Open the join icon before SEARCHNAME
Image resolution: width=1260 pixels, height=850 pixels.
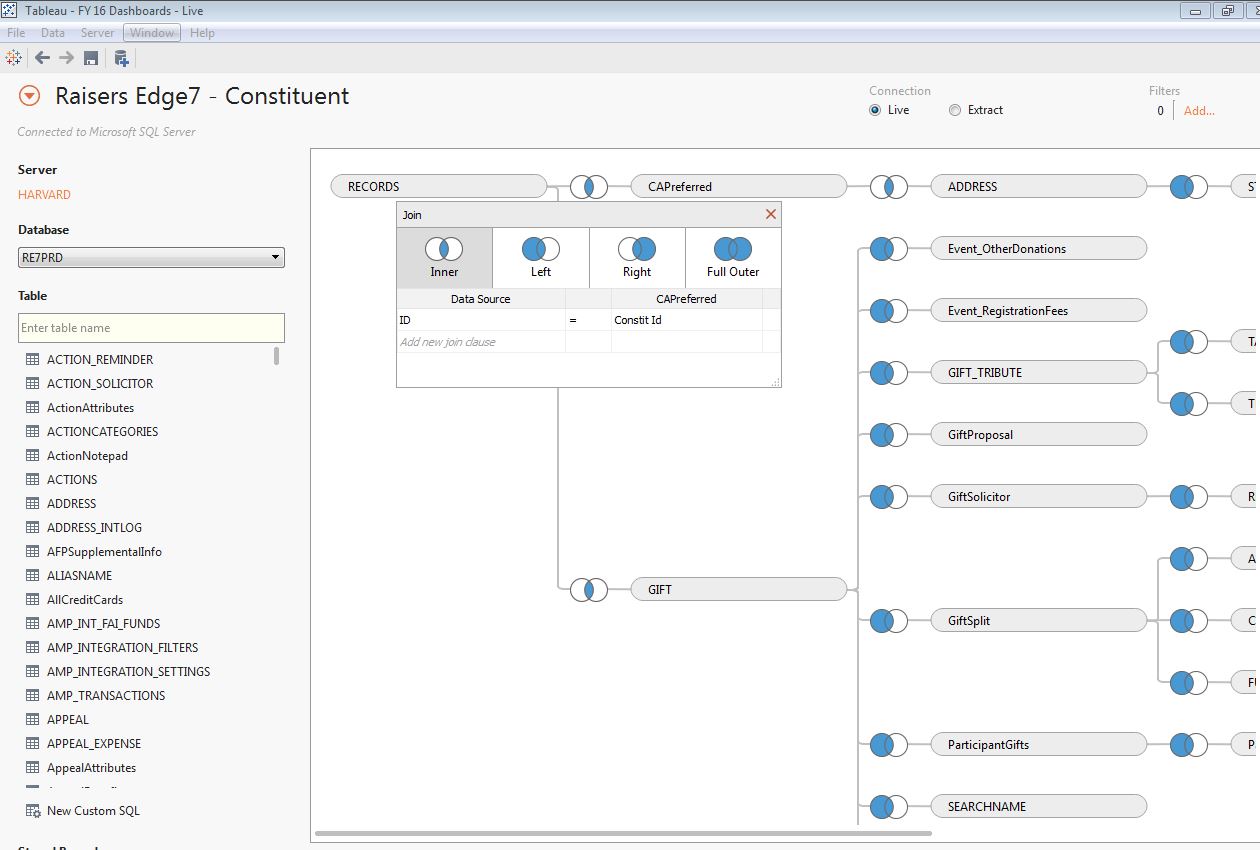889,807
